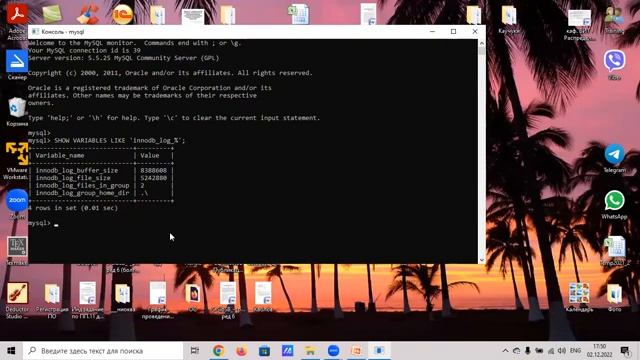This screenshot has width=640, height=360.
Task: Show hidden system tray icons
Action: click(x=505, y=351)
